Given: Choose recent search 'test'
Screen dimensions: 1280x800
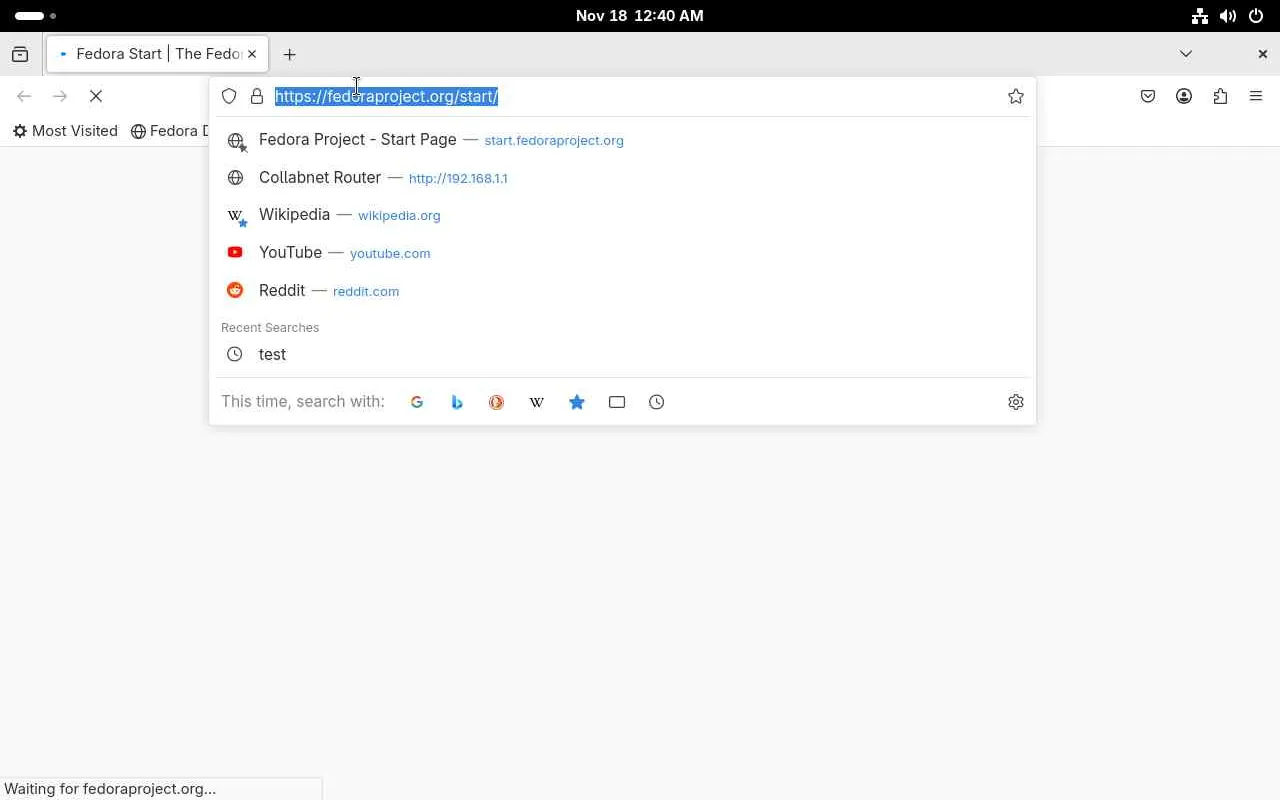Looking at the screenshot, I should pos(622,354).
